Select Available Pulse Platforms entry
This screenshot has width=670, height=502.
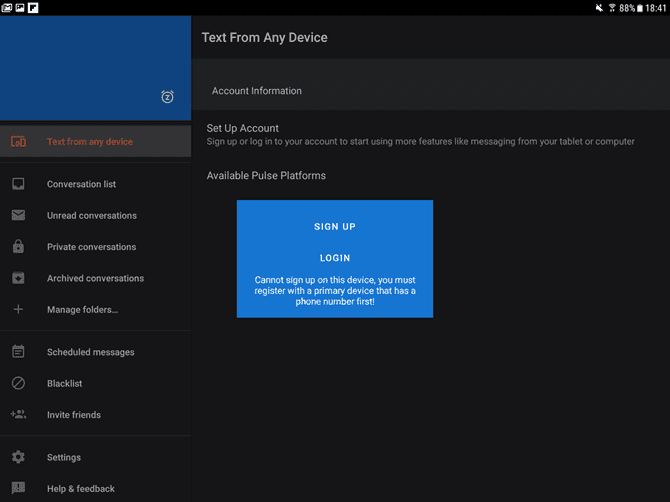coord(266,176)
